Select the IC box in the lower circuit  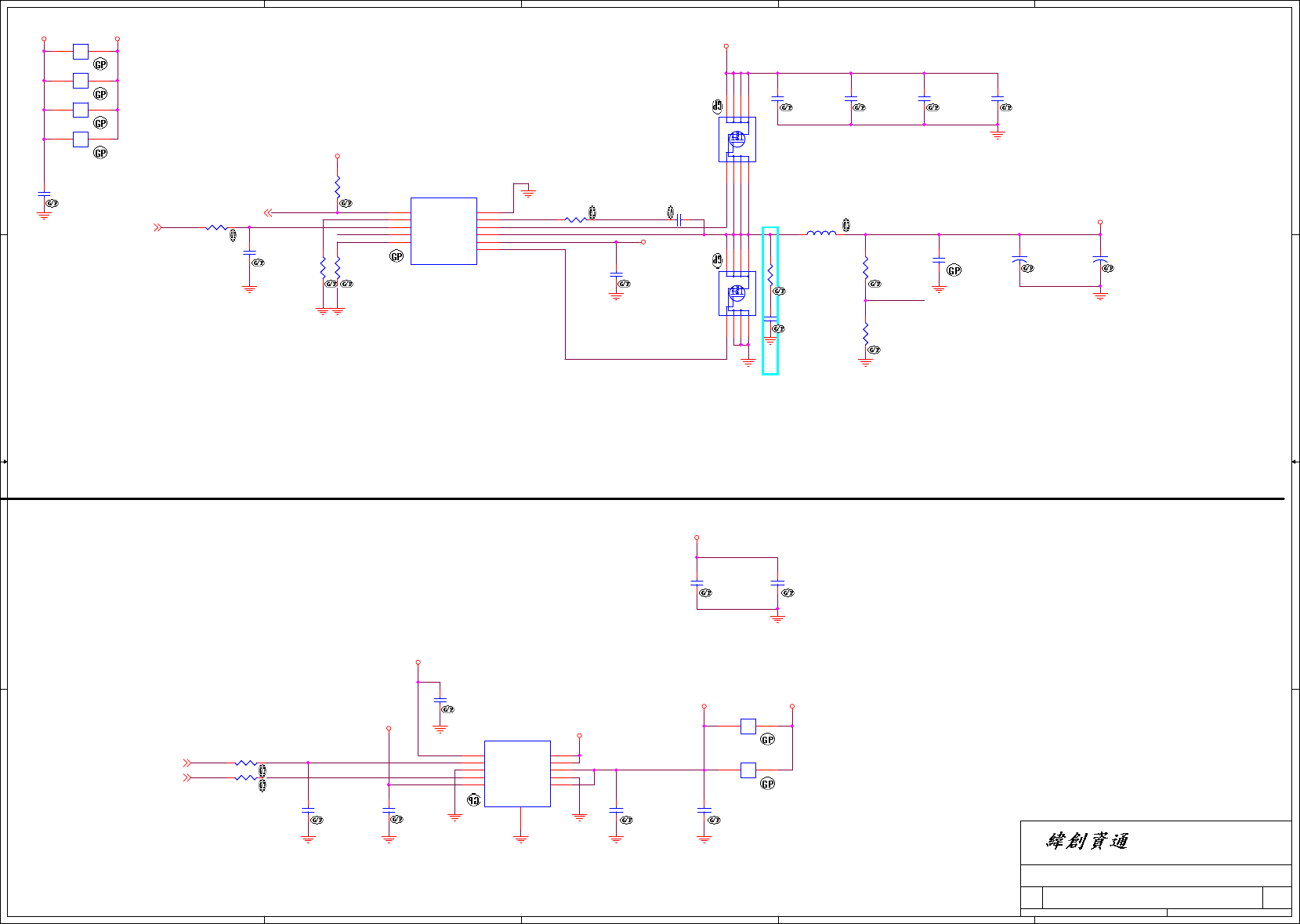coord(517,774)
